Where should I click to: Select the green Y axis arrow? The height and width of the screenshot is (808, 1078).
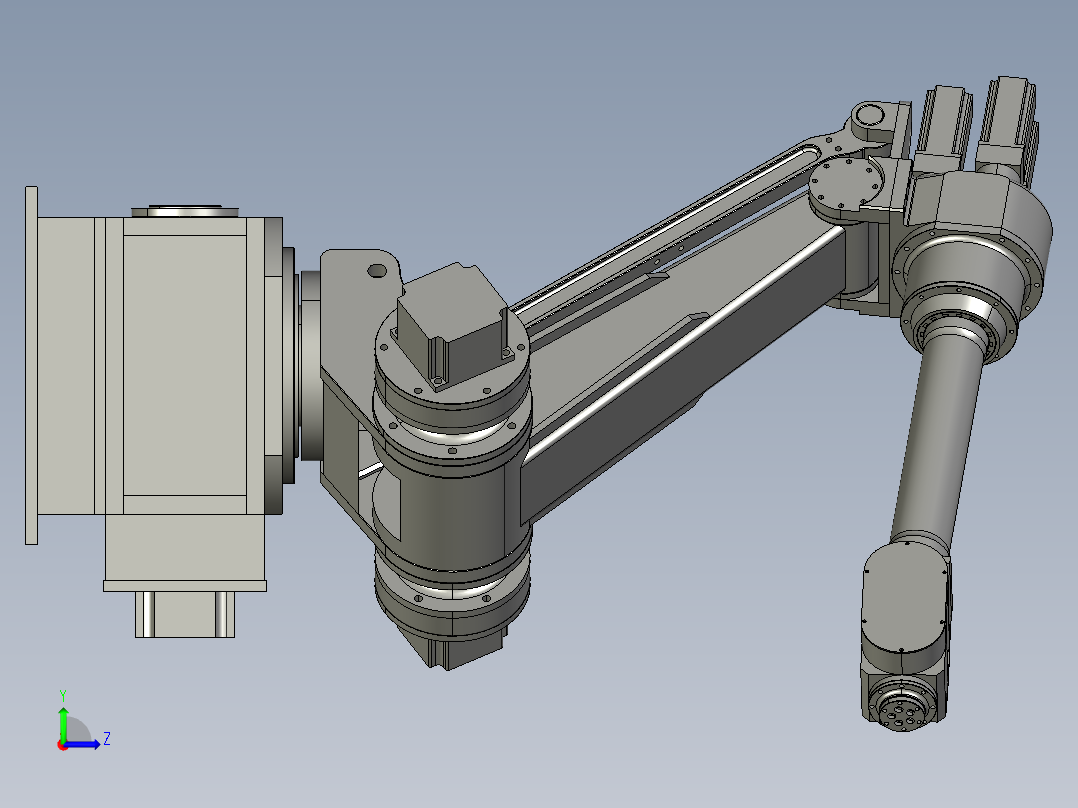[63, 725]
